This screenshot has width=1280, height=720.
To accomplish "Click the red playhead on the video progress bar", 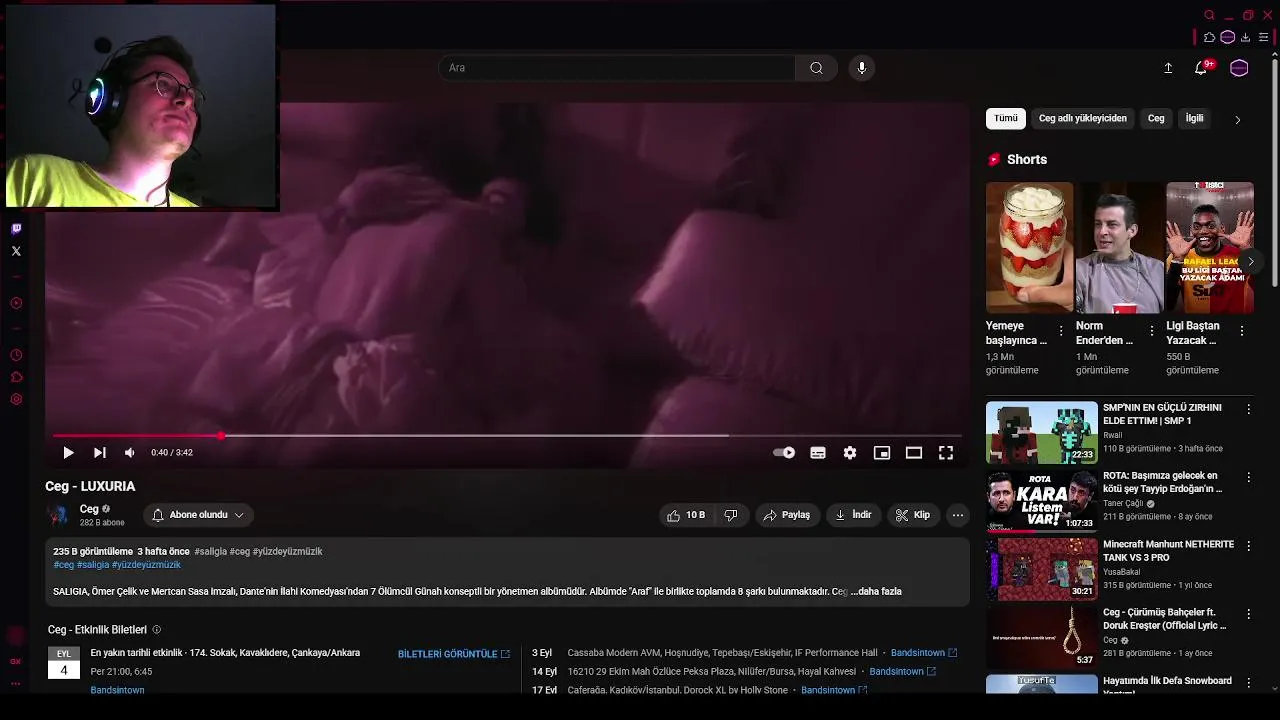I will (x=221, y=436).
